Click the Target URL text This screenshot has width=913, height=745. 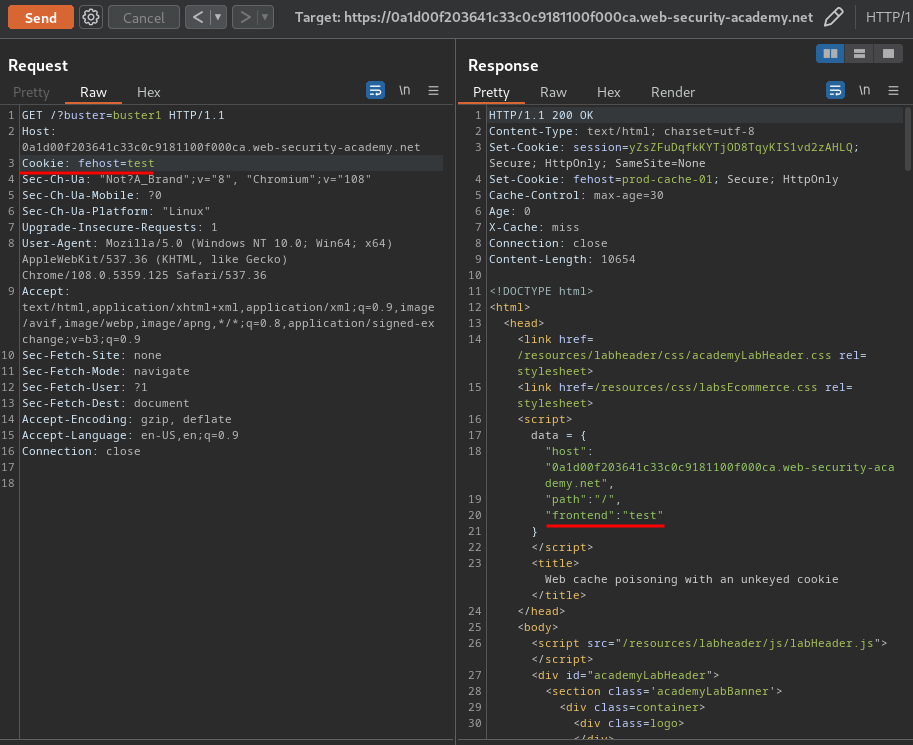554,17
